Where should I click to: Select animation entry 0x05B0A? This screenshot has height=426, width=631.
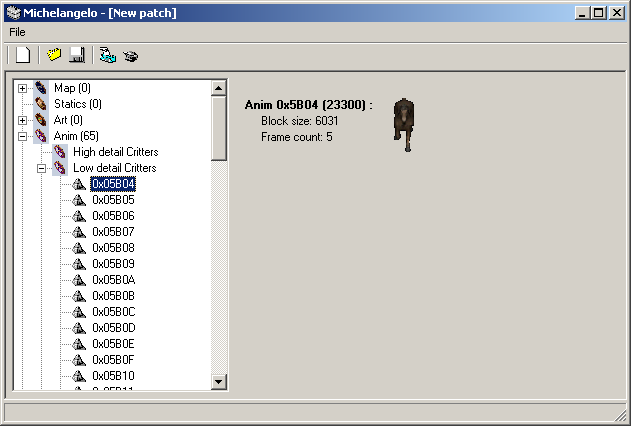coord(113,280)
